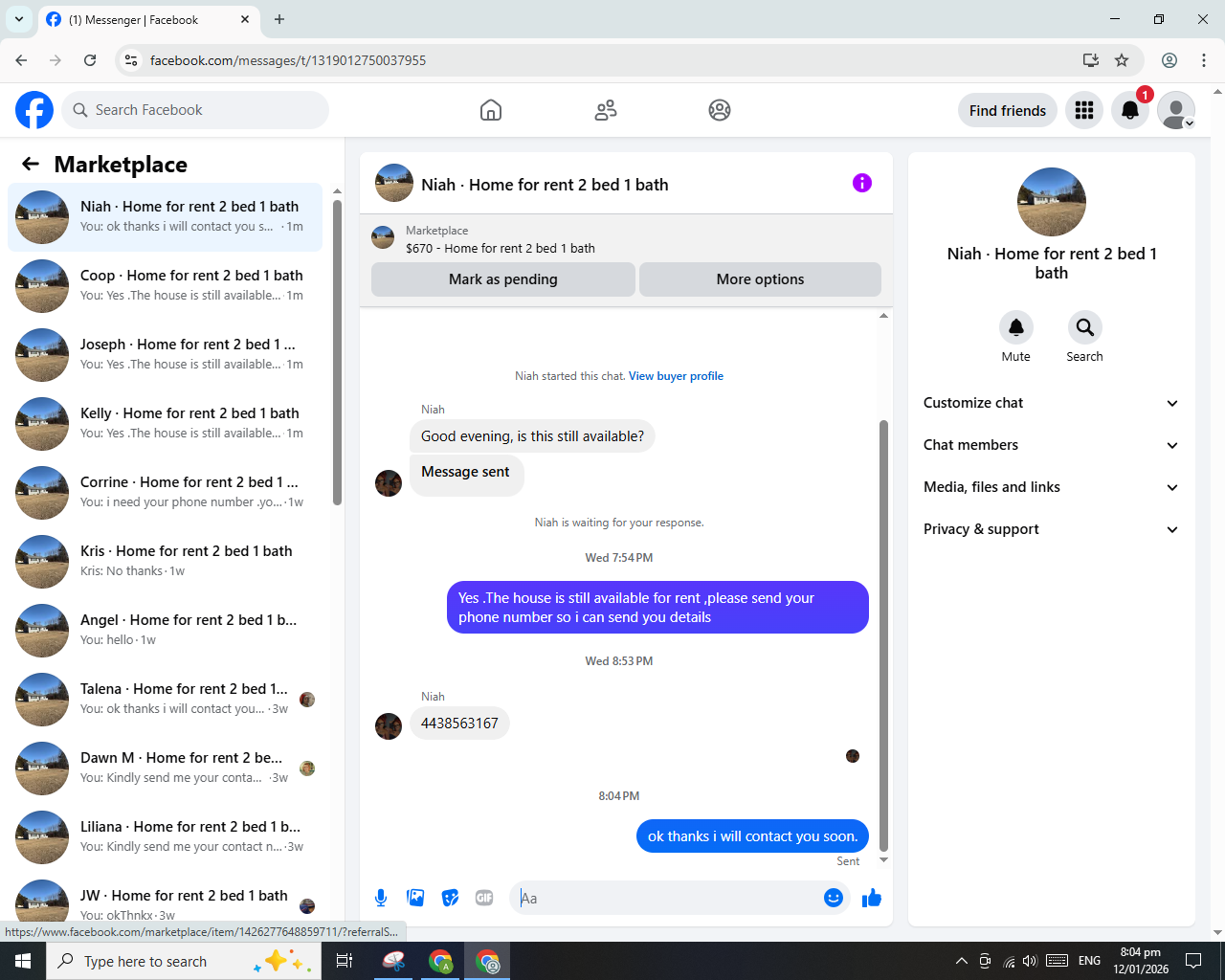Open the Facebook logo home link
Image resolution: width=1225 pixels, height=980 pixels.
coord(34,110)
